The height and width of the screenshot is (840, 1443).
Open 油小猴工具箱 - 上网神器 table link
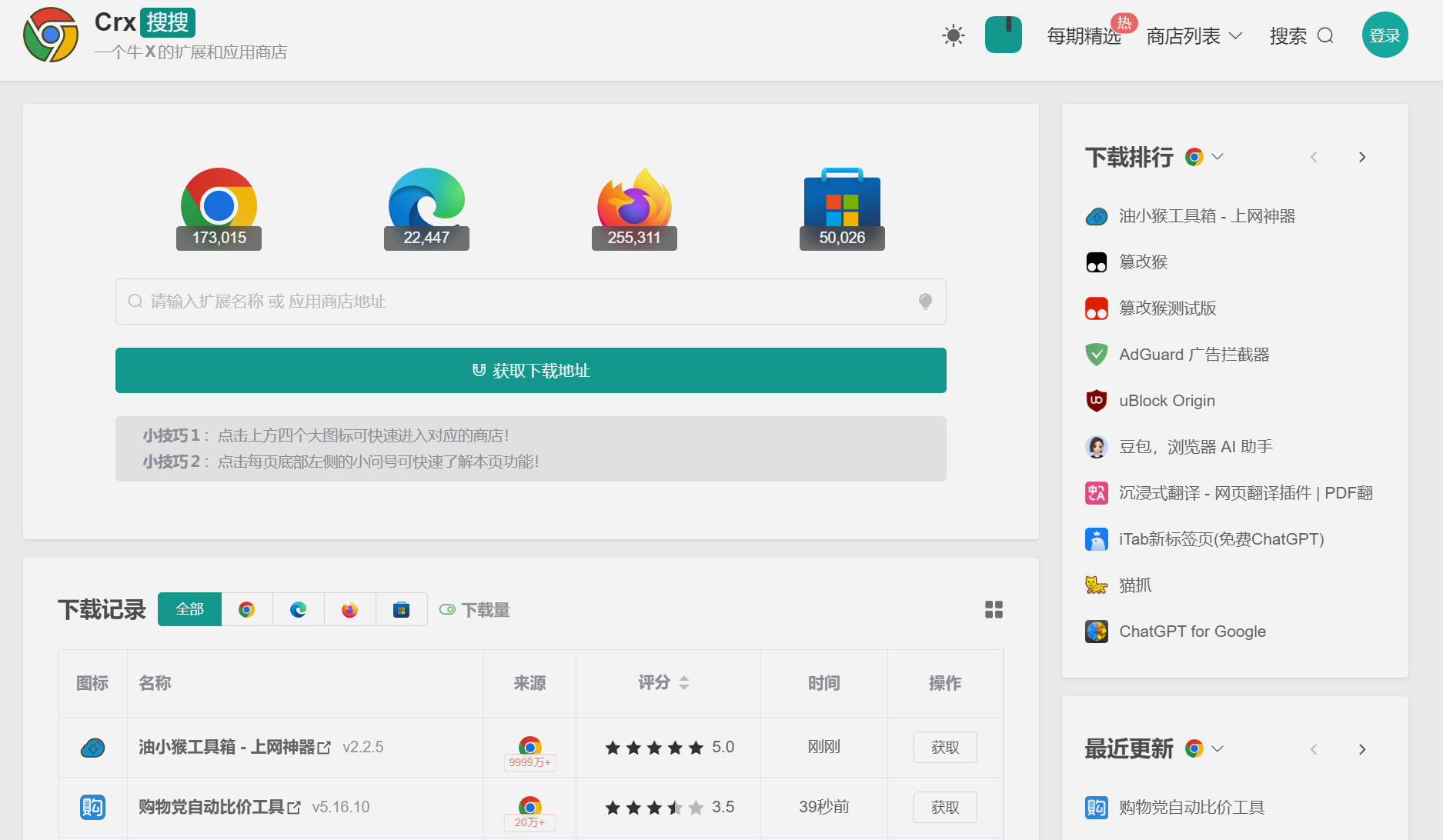(x=235, y=747)
